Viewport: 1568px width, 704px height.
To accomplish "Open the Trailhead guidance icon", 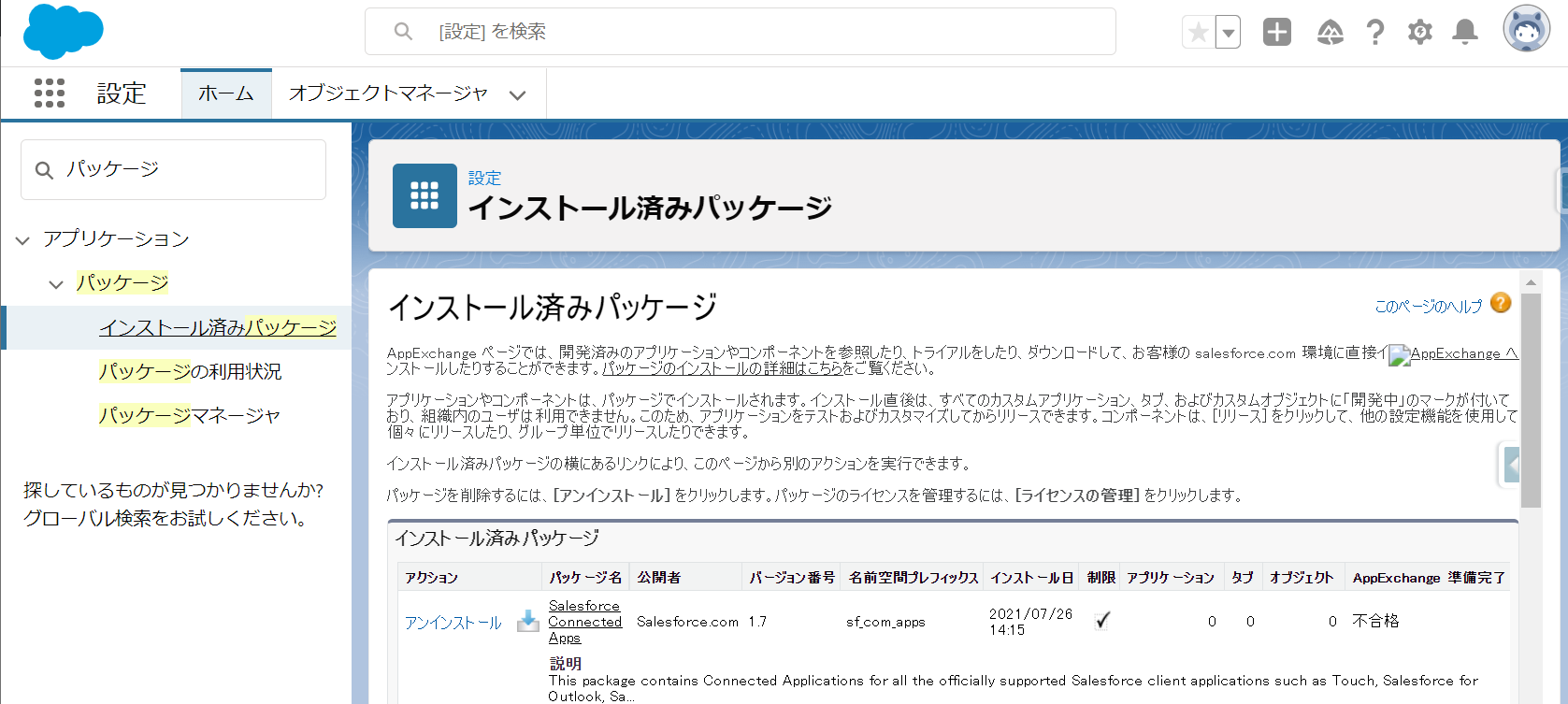I will [1330, 33].
